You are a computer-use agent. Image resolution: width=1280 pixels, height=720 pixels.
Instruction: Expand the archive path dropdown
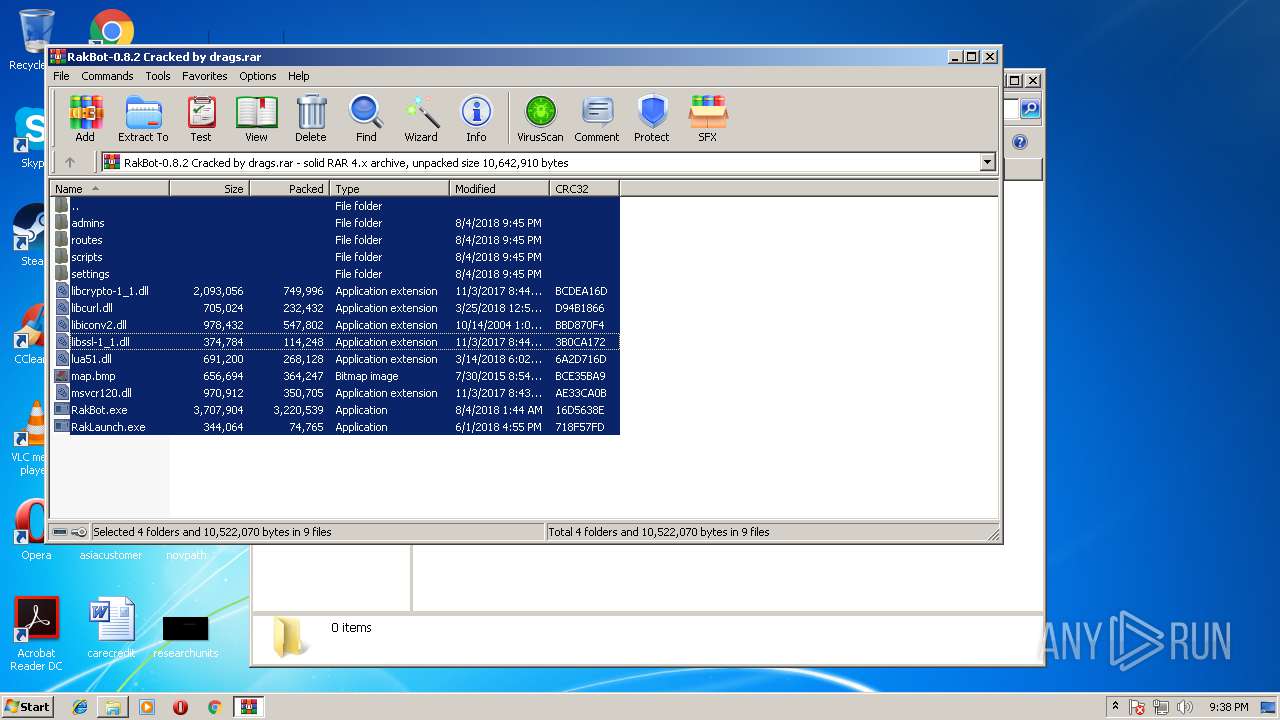(988, 162)
